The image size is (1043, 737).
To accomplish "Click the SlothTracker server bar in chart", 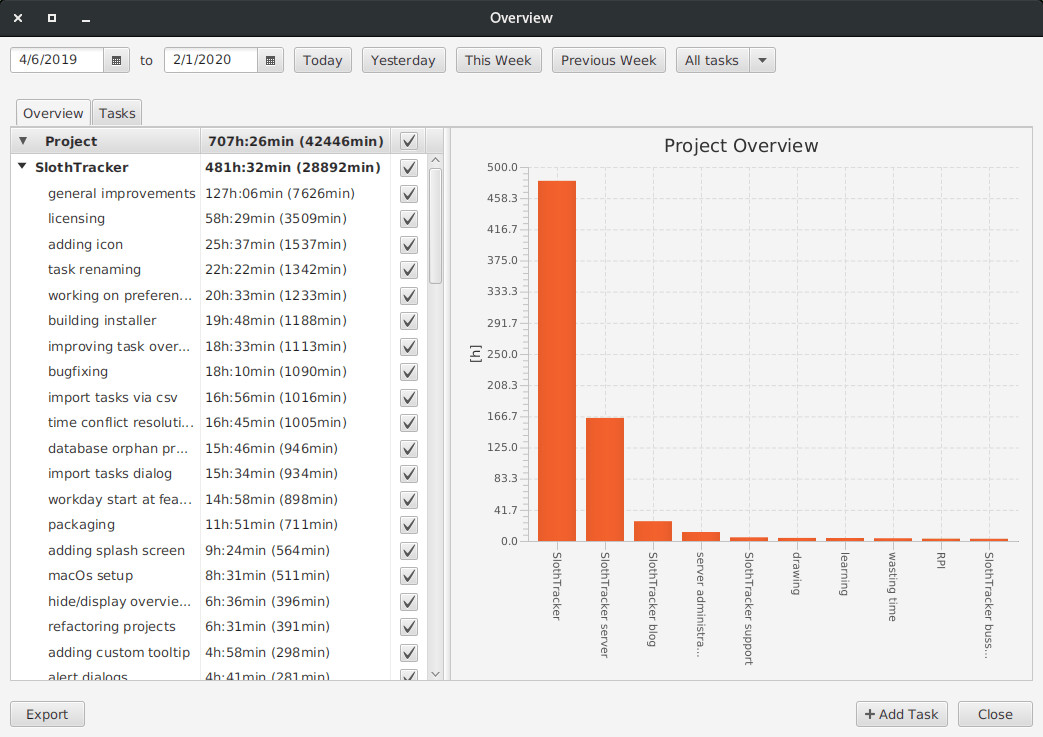I will (x=605, y=480).
